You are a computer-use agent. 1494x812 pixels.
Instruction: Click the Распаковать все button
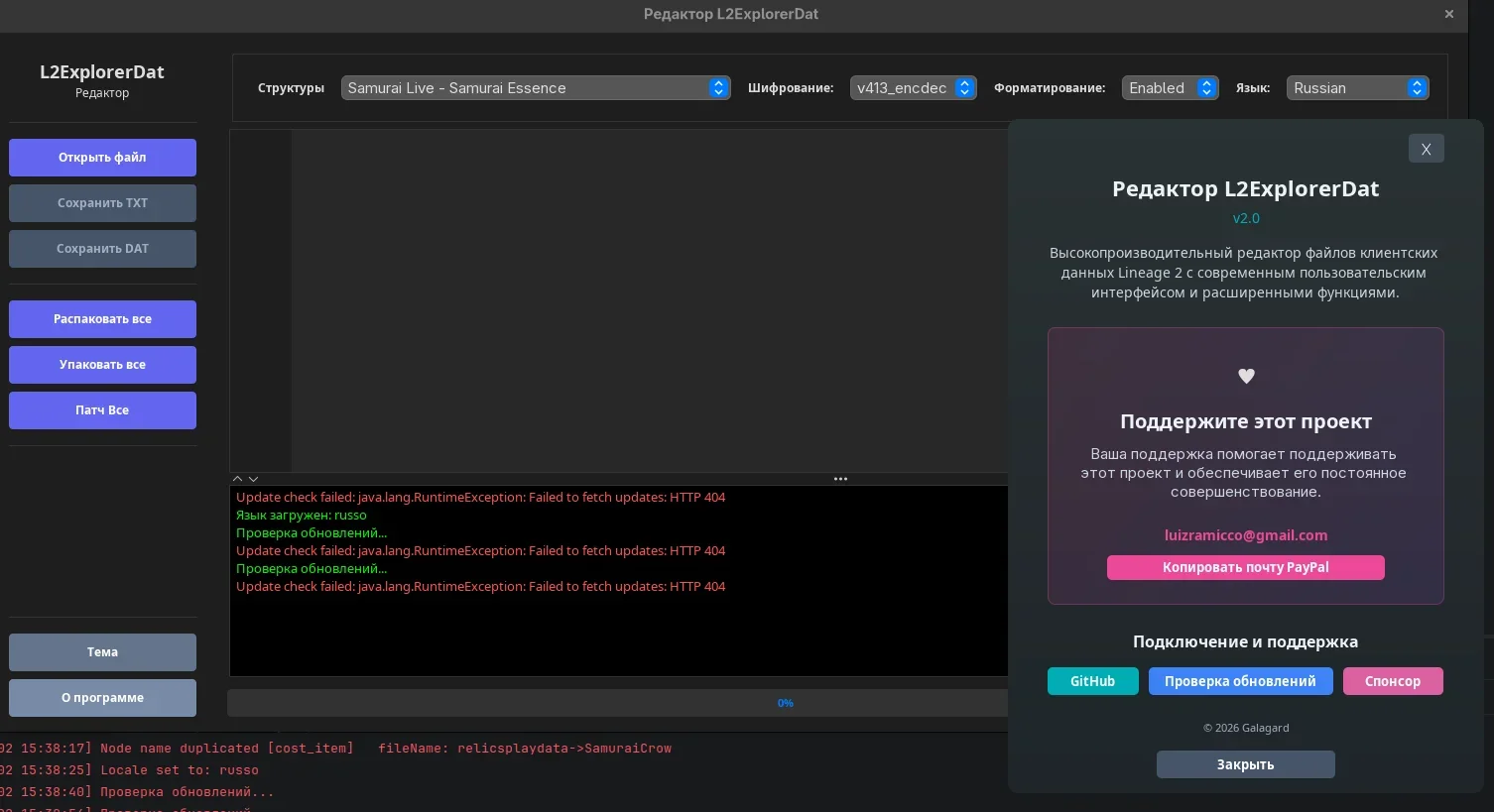coord(102,319)
